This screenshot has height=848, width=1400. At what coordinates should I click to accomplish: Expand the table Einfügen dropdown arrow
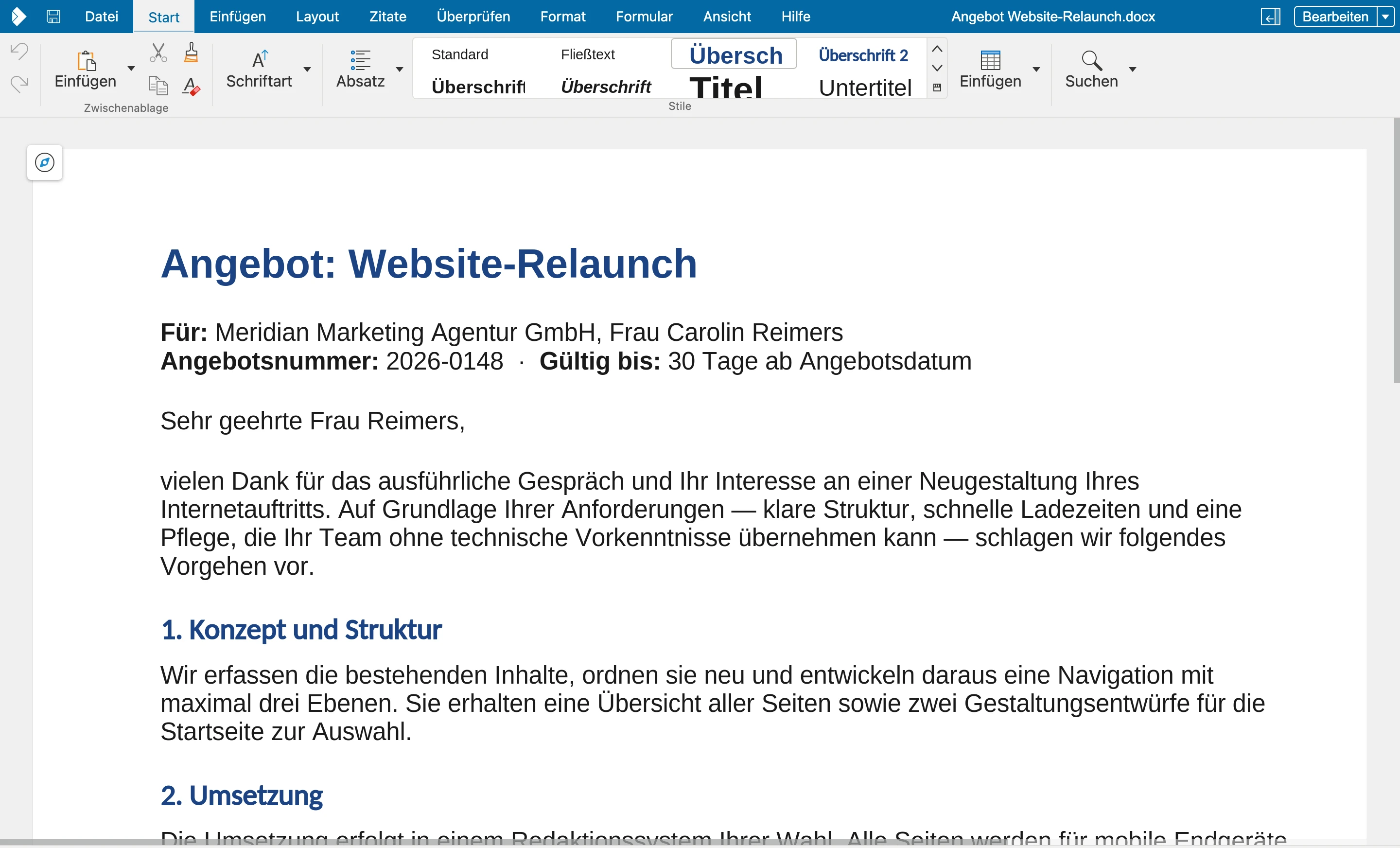(x=1036, y=70)
